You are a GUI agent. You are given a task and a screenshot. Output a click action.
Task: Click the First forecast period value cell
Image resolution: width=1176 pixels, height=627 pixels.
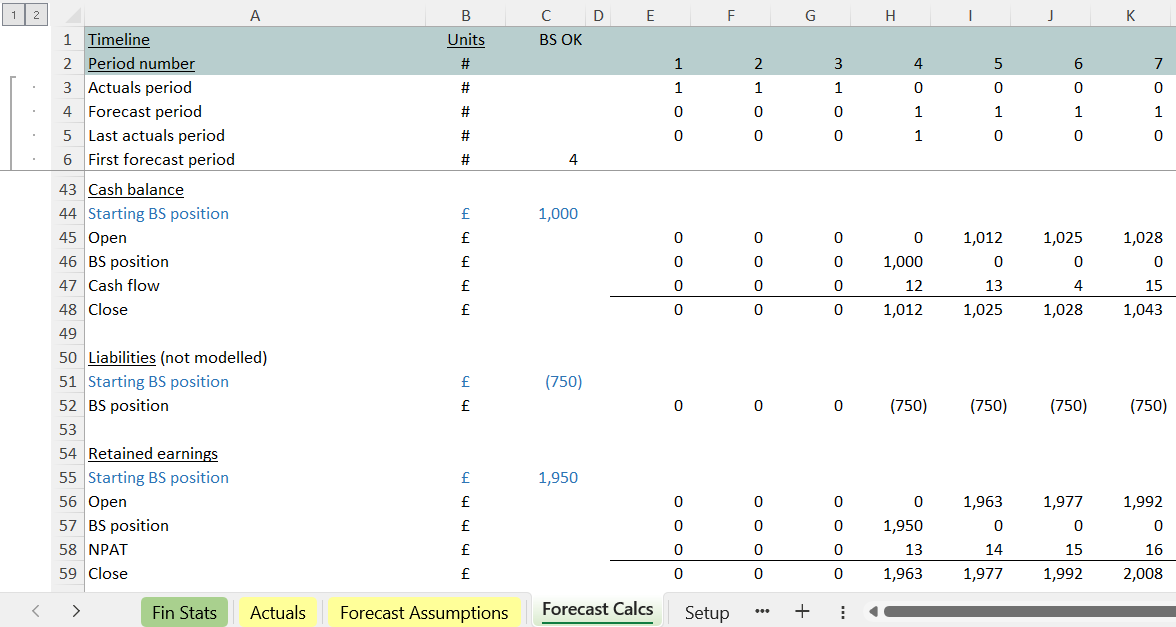pyautogui.click(x=546, y=160)
